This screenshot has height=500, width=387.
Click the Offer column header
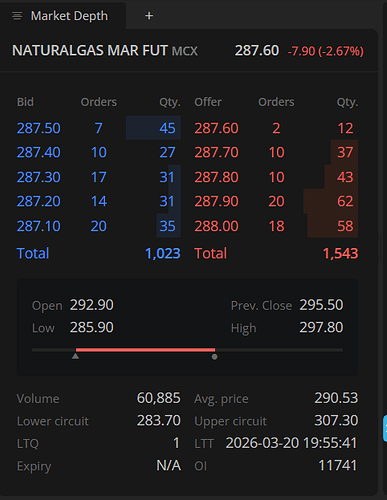point(208,102)
